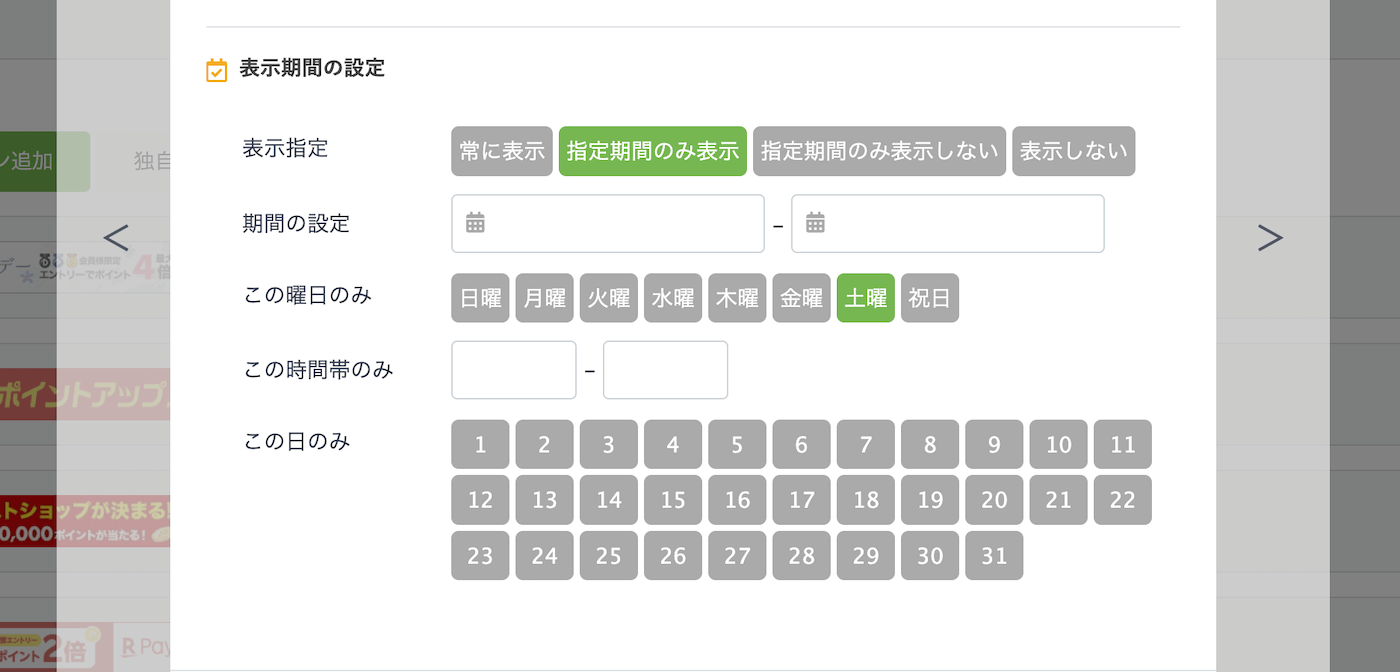Viewport: 1400px width, 672px height.
Task: Enable the 祝日 holiday button
Action: pyautogui.click(x=929, y=298)
